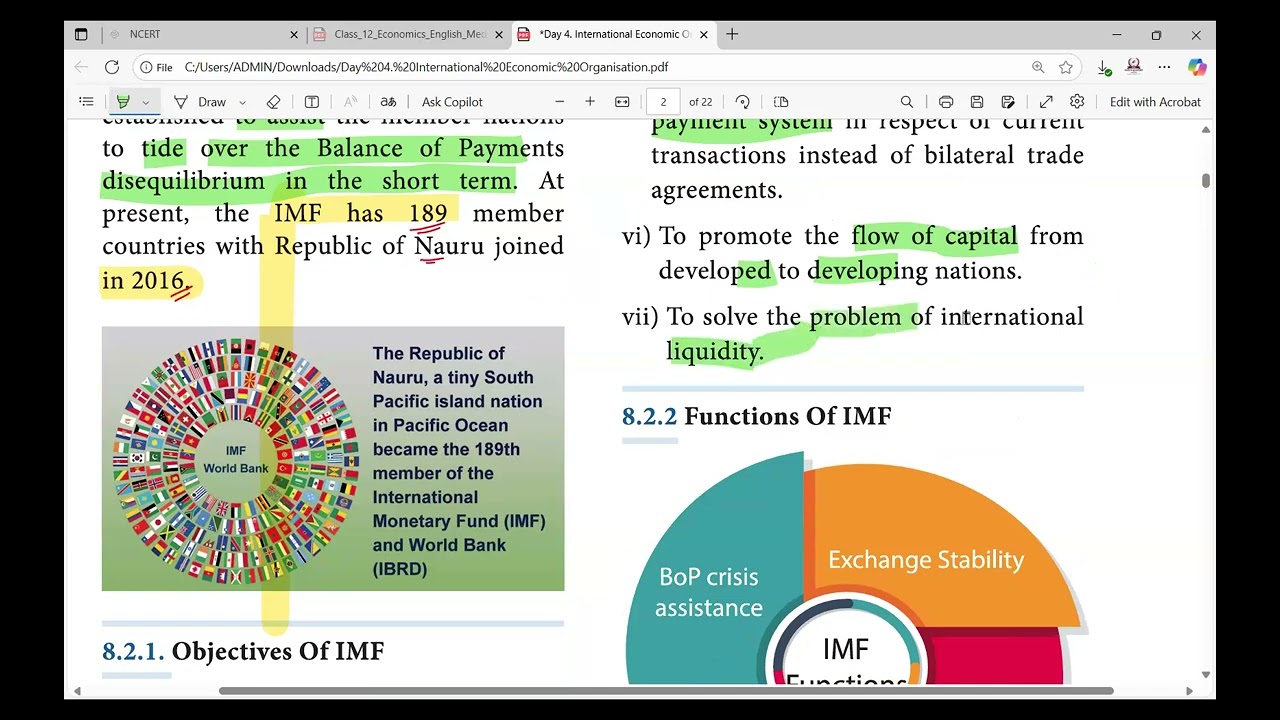The image size is (1280, 720).
Task: Add page to favorites star
Action: [x=1066, y=67]
